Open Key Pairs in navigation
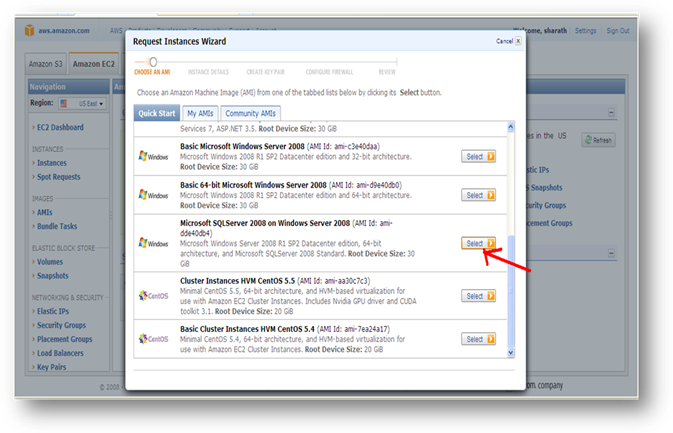673x433 pixels. pos(52,367)
